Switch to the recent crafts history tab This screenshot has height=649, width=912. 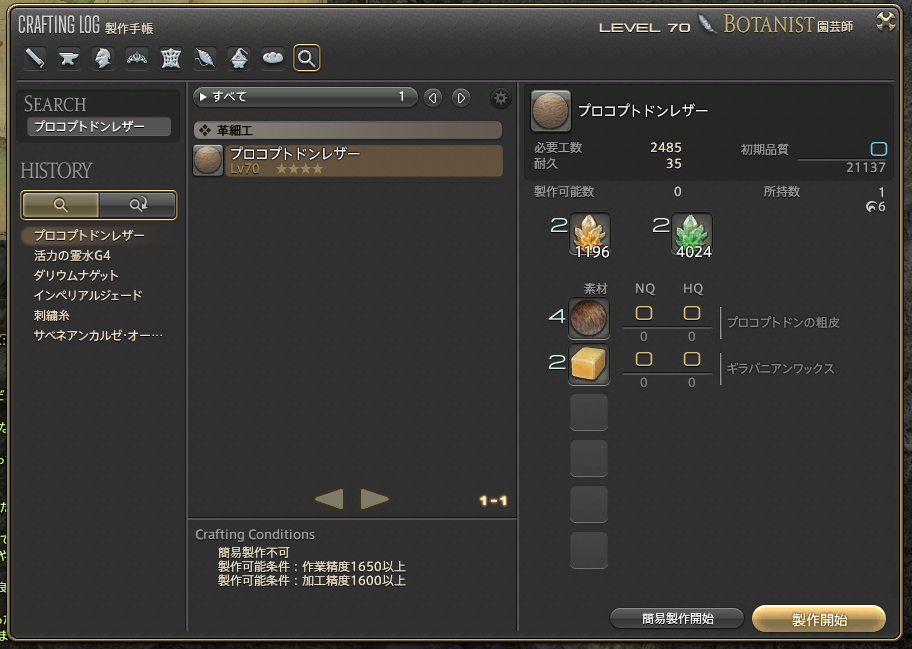pyautogui.click(x=138, y=205)
